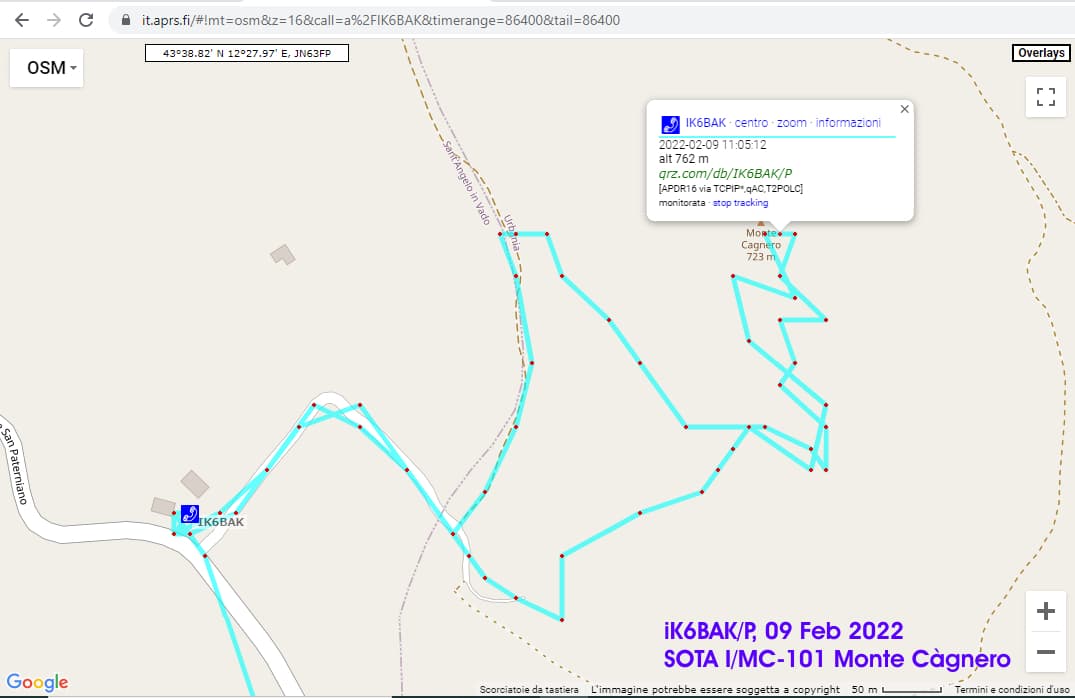Open the Overlays control
This screenshot has height=698, width=1075.
(x=1040, y=52)
